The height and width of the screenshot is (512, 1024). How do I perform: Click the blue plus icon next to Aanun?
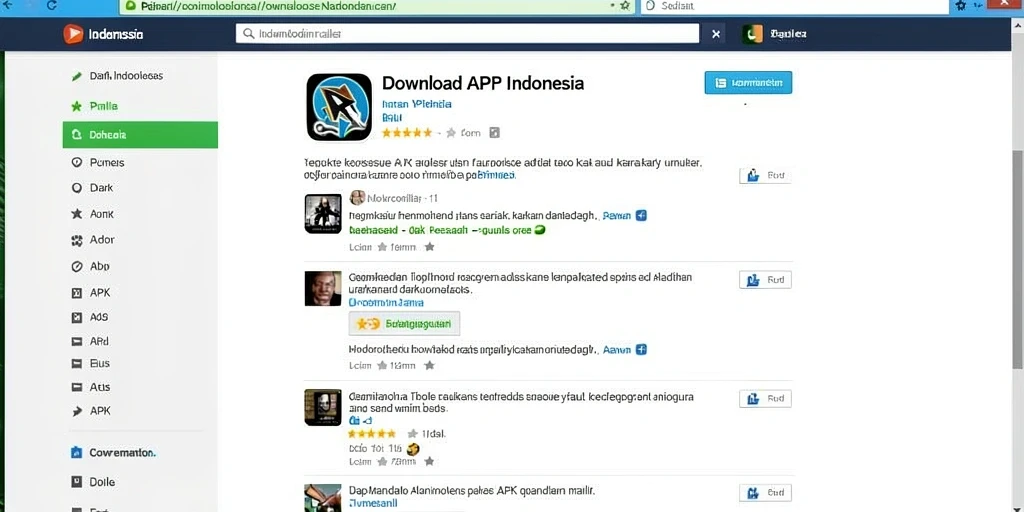pyautogui.click(x=641, y=349)
